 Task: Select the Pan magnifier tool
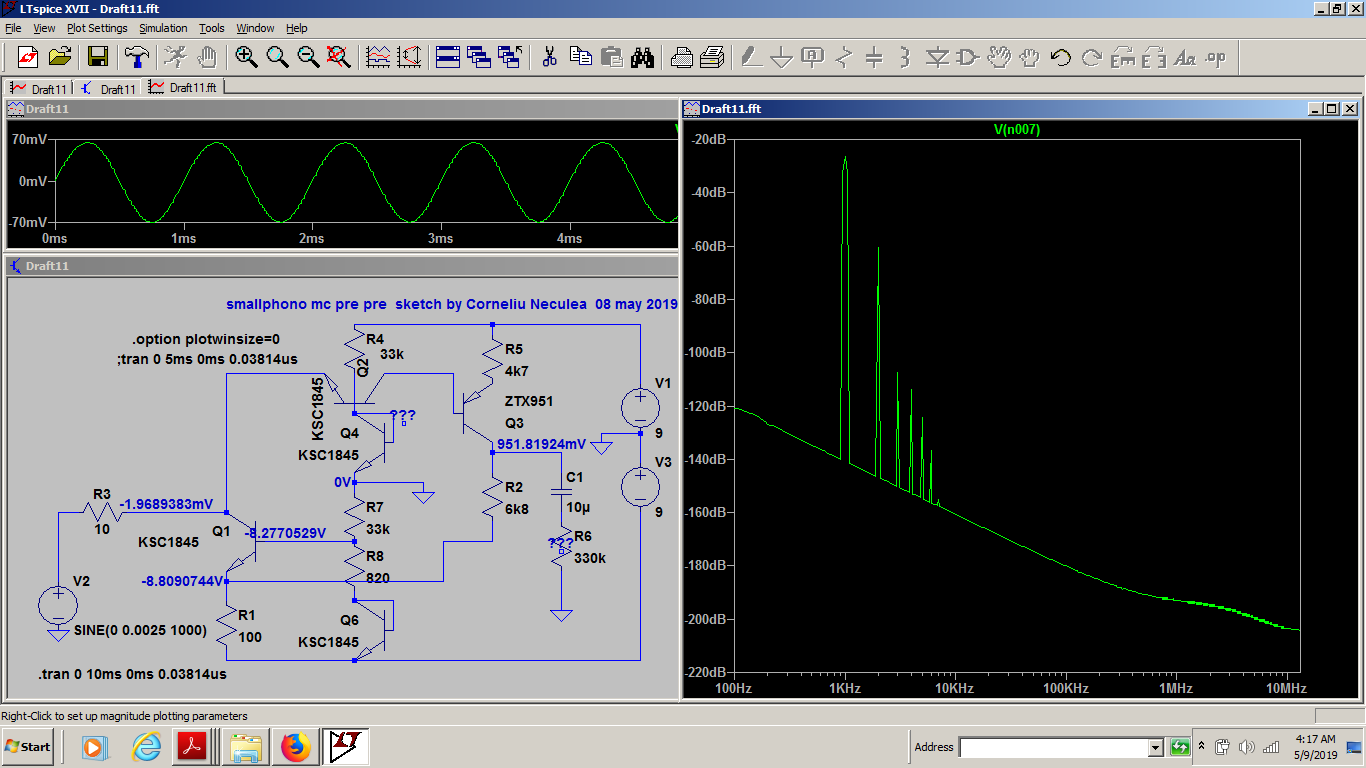[277, 57]
